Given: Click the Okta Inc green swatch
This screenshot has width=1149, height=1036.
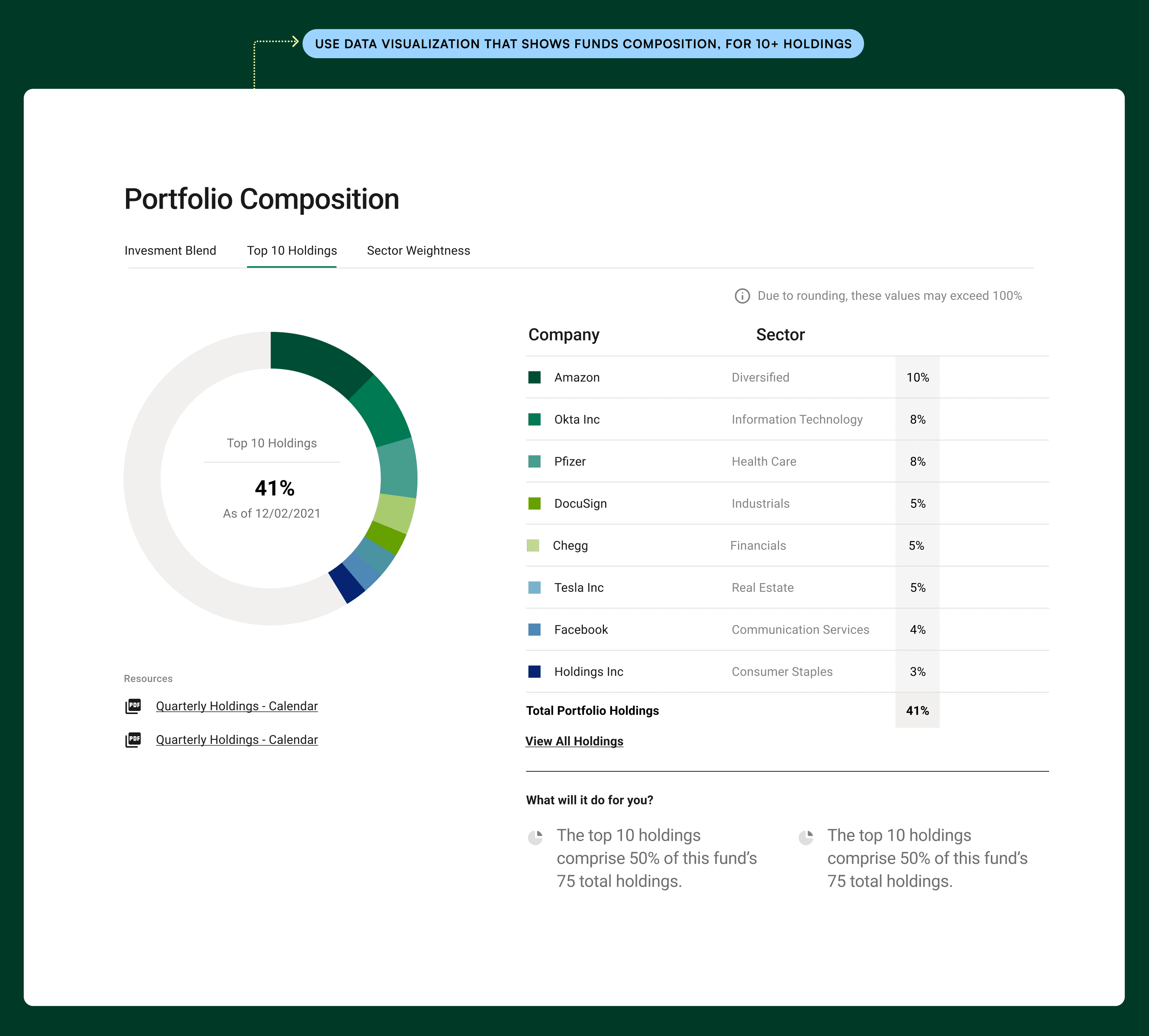Looking at the screenshot, I should (534, 420).
